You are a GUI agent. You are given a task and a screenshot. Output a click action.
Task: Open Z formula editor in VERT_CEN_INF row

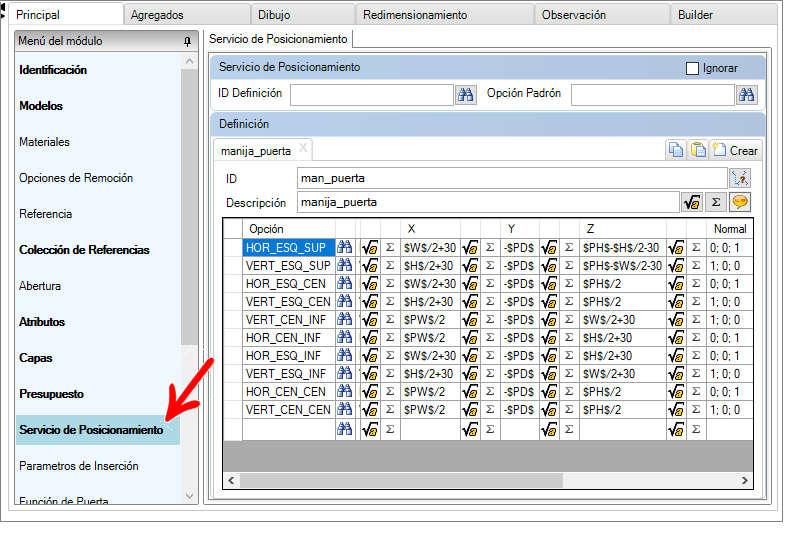[x=549, y=319]
